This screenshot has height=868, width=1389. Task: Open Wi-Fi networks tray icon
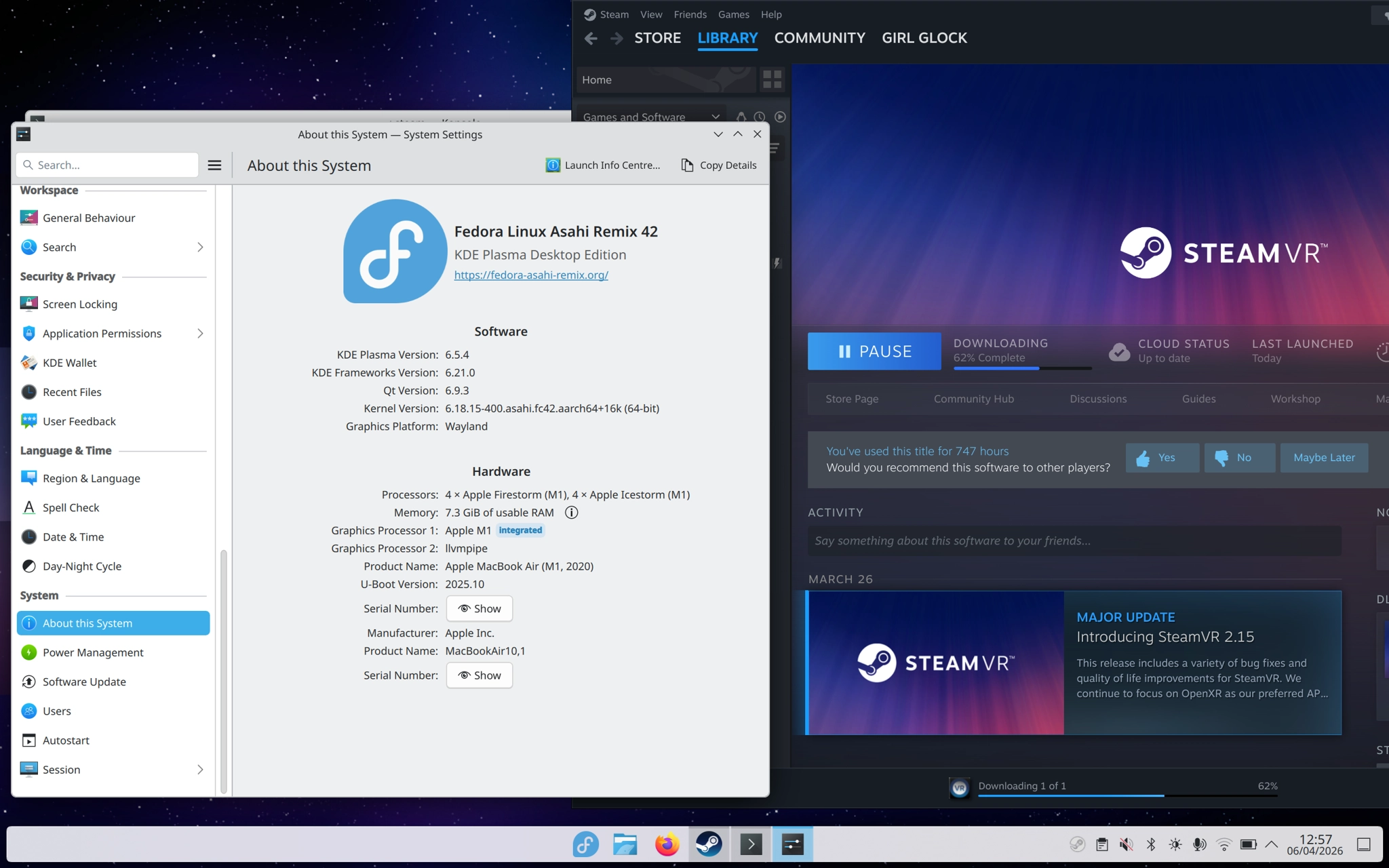tap(1224, 844)
